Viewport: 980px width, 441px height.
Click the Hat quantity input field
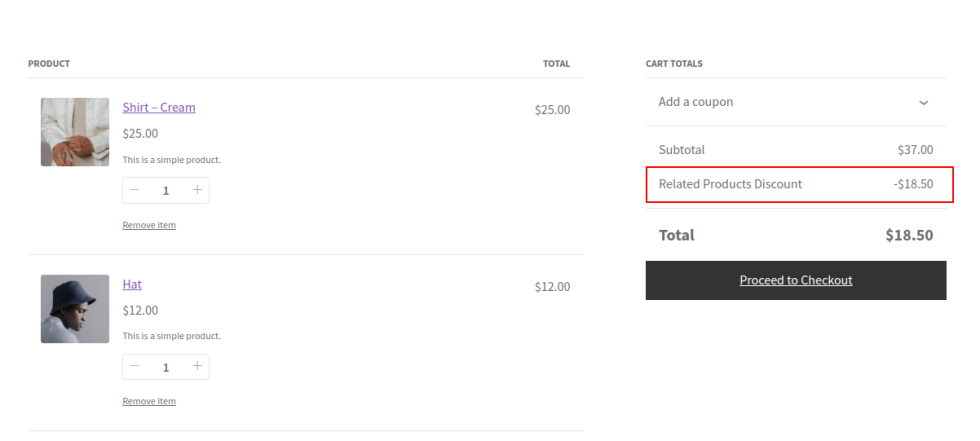tap(166, 367)
